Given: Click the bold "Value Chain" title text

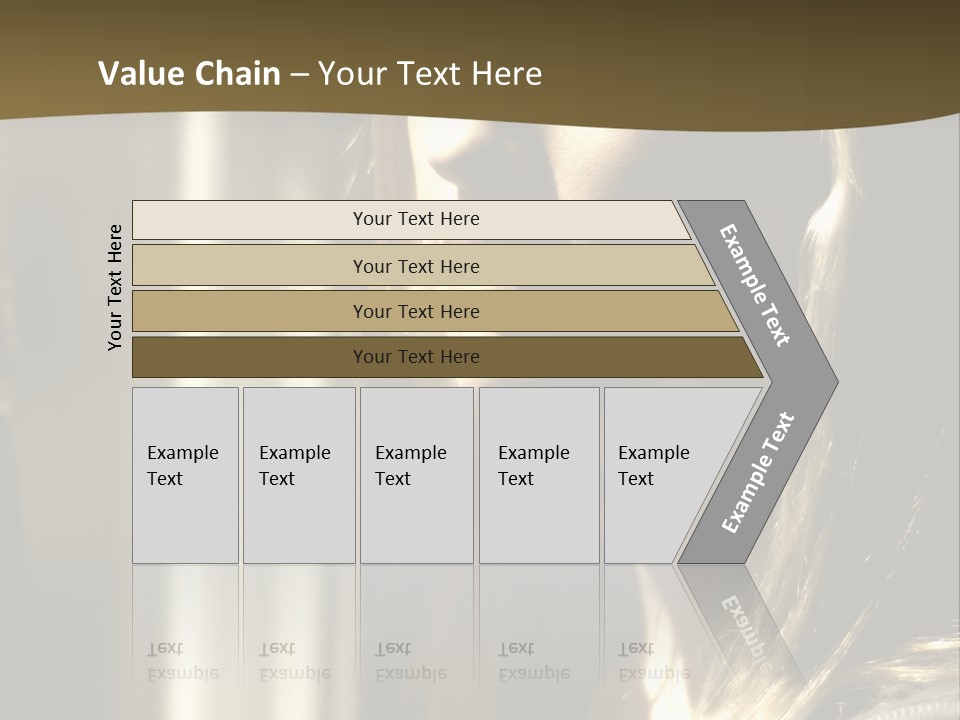Looking at the screenshot, I should click(x=189, y=74).
